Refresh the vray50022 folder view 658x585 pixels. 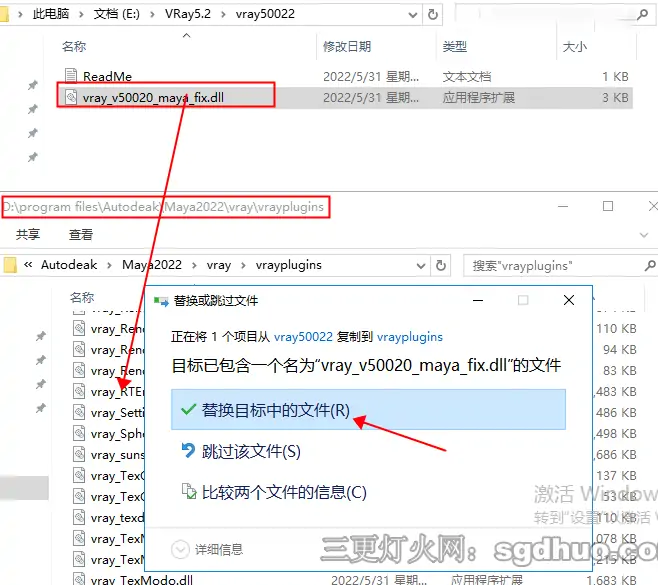(433, 15)
